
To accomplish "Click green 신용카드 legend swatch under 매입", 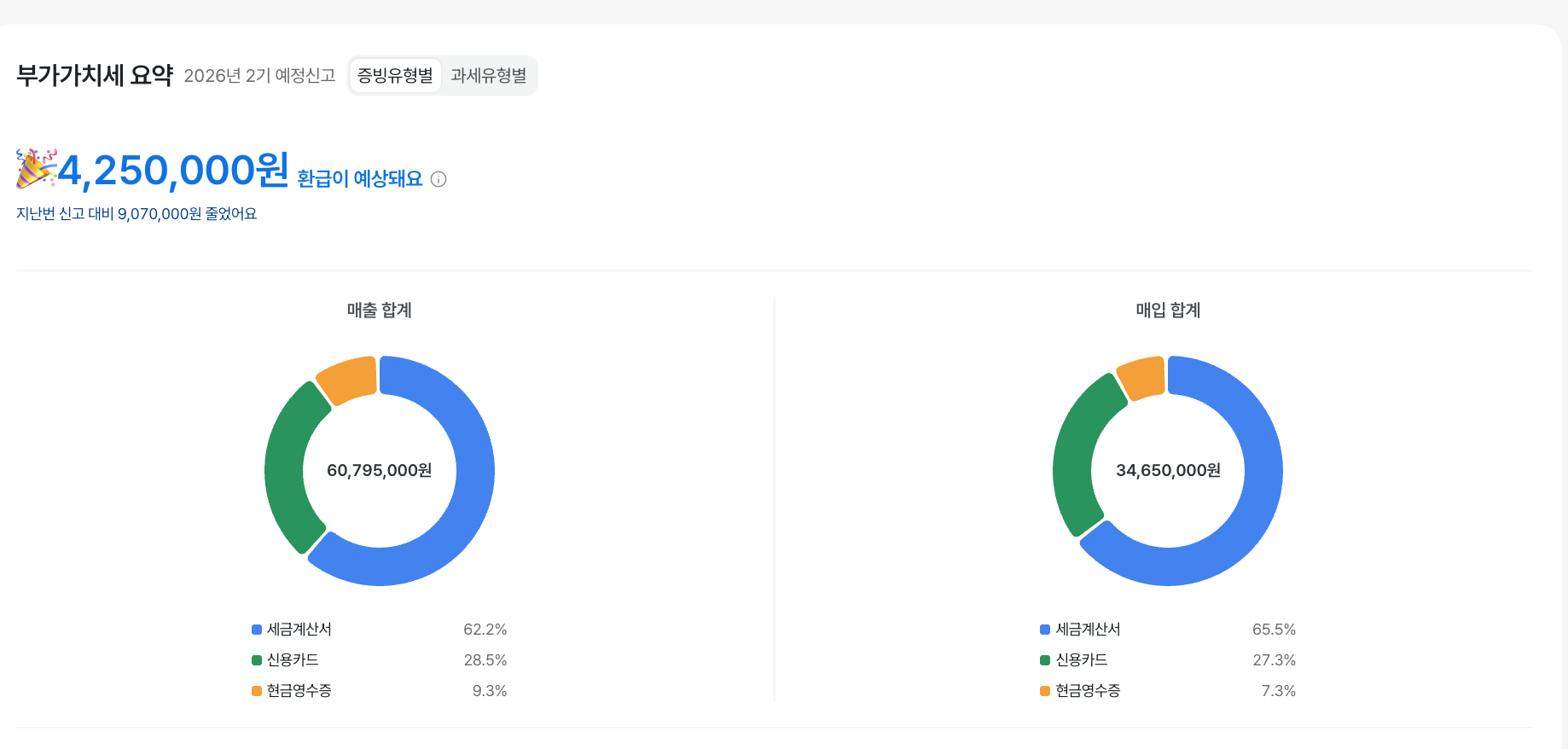I will pyautogui.click(x=1045, y=660).
